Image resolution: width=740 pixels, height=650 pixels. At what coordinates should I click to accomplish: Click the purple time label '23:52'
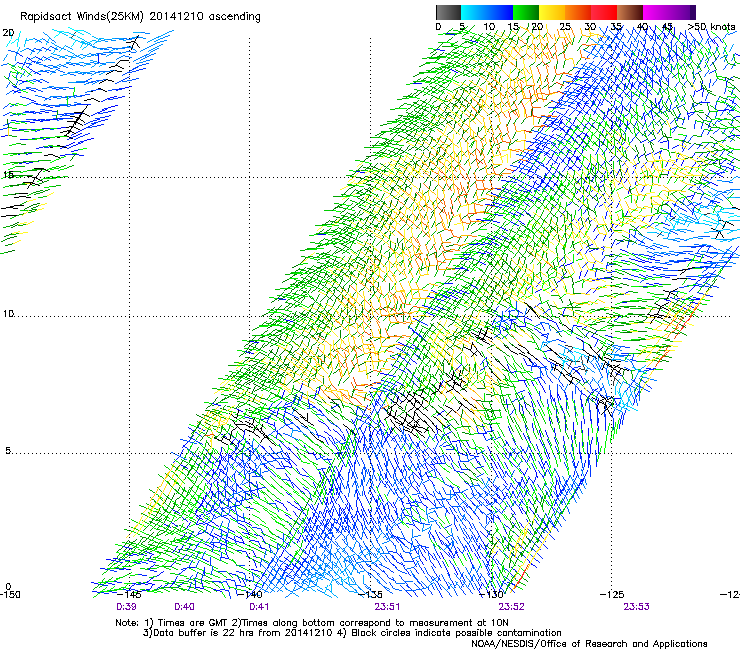(x=512, y=607)
